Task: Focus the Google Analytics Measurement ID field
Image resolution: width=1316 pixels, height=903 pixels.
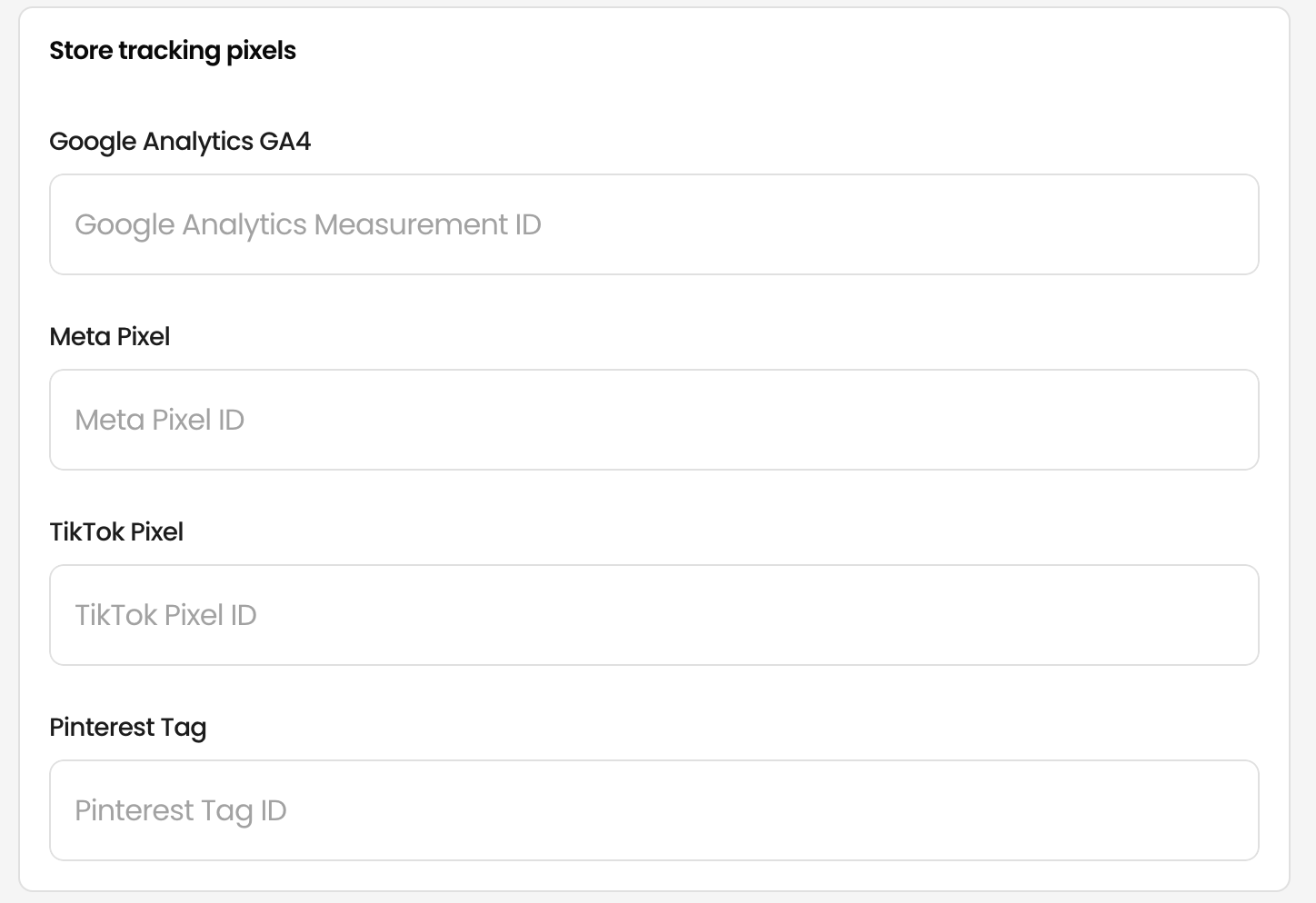Action: pyautogui.click(x=653, y=224)
